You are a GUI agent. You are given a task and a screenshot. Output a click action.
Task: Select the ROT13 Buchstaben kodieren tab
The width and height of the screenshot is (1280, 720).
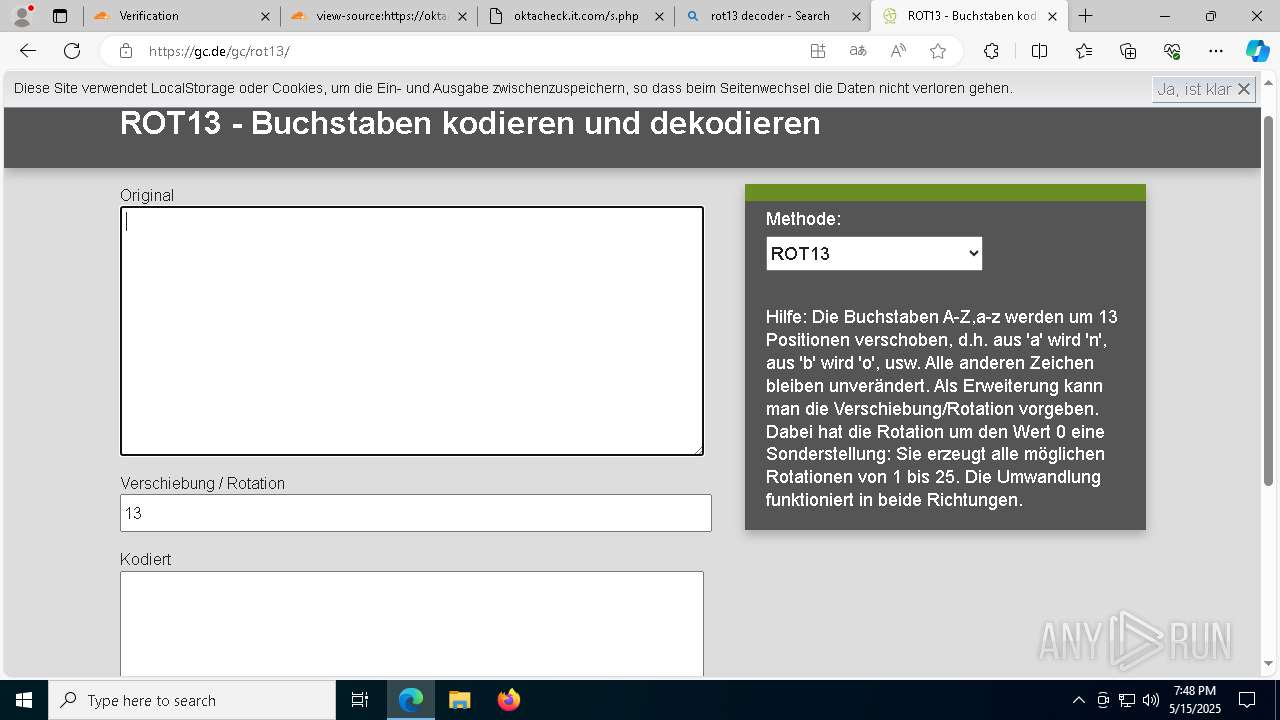[969, 16]
